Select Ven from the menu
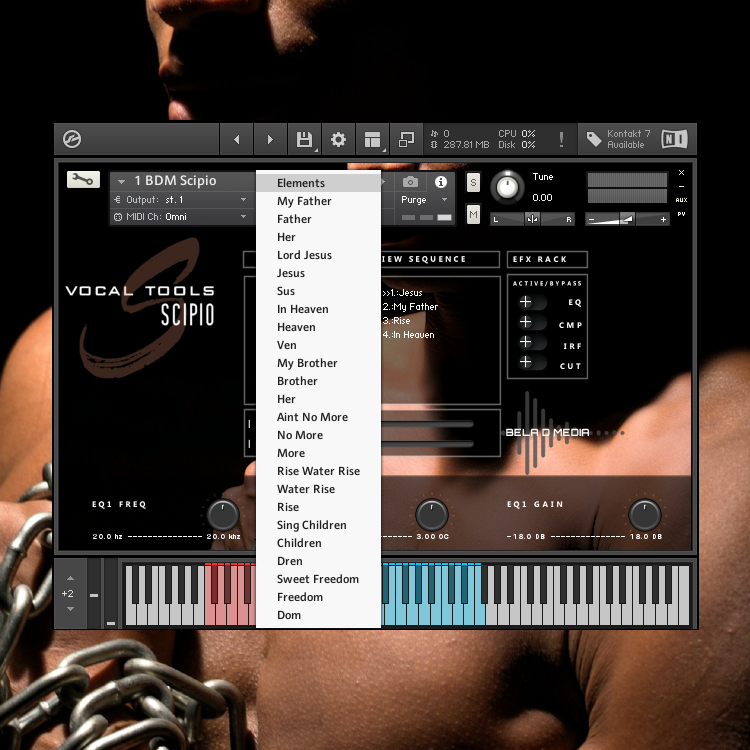The width and height of the screenshot is (750, 750). [318, 345]
